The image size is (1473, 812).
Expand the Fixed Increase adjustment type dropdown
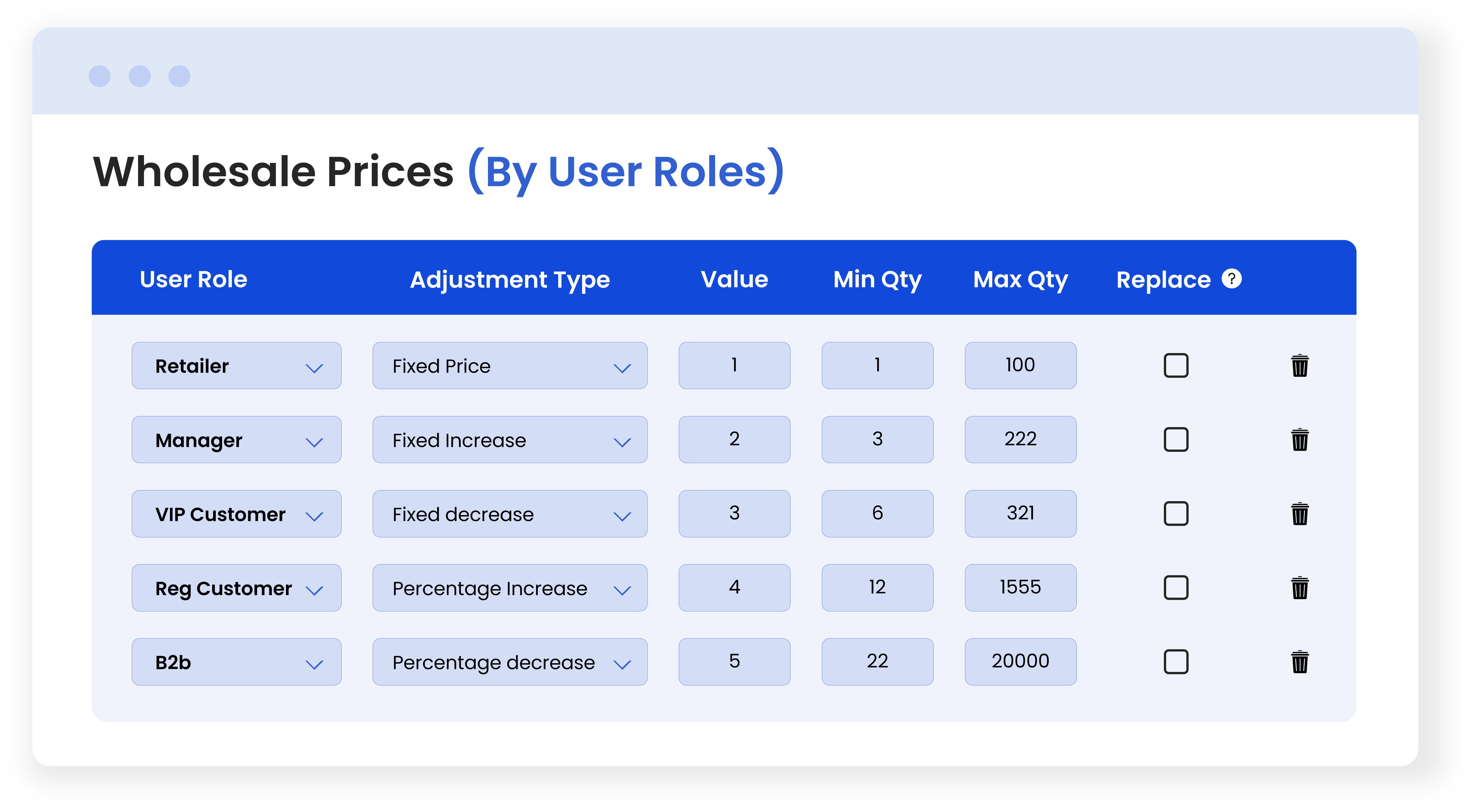tap(510, 439)
